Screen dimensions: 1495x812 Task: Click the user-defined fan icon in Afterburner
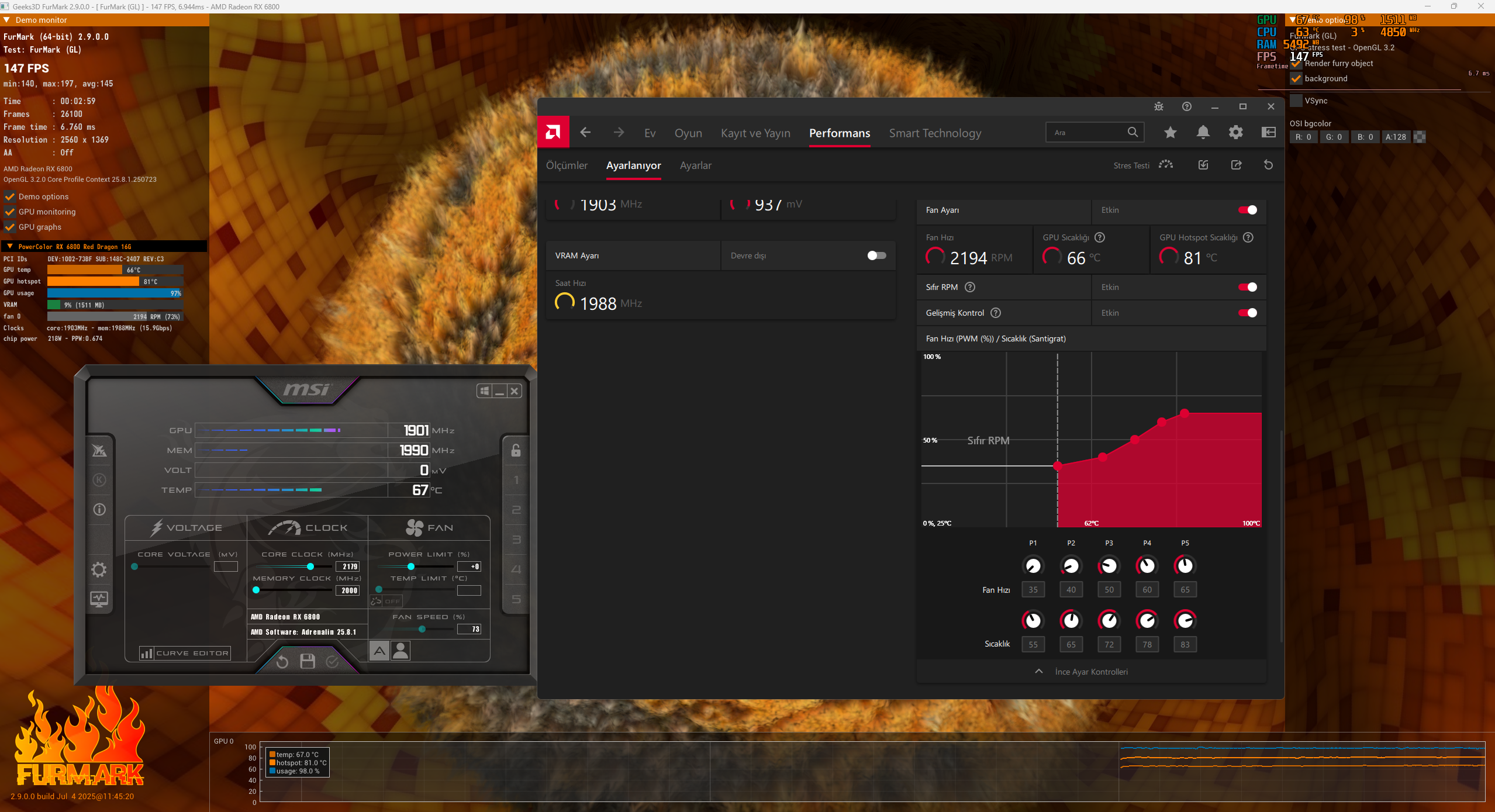point(400,650)
